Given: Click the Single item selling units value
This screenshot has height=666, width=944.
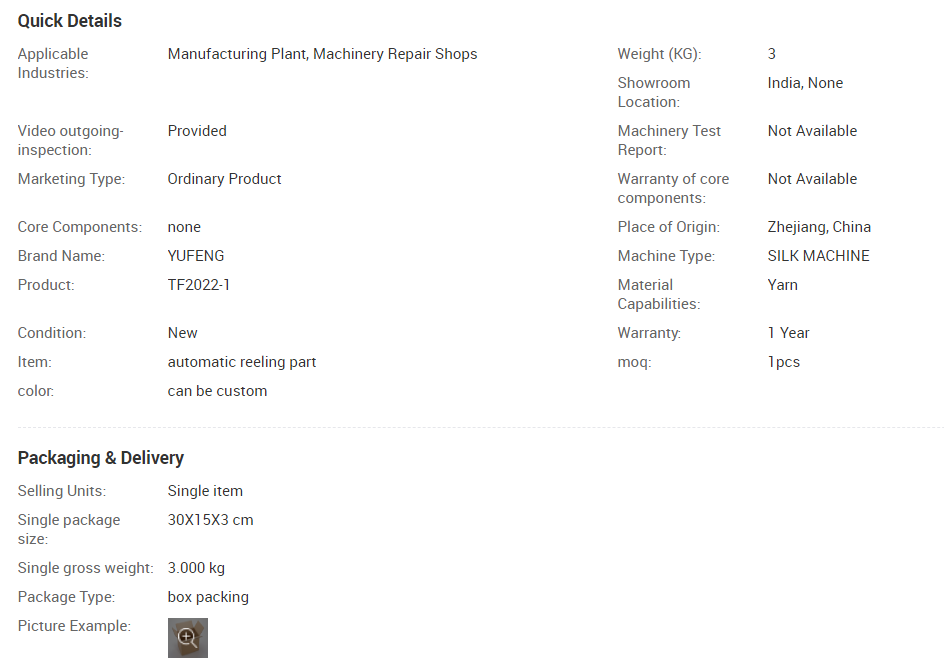Looking at the screenshot, I should coord(205,491).
